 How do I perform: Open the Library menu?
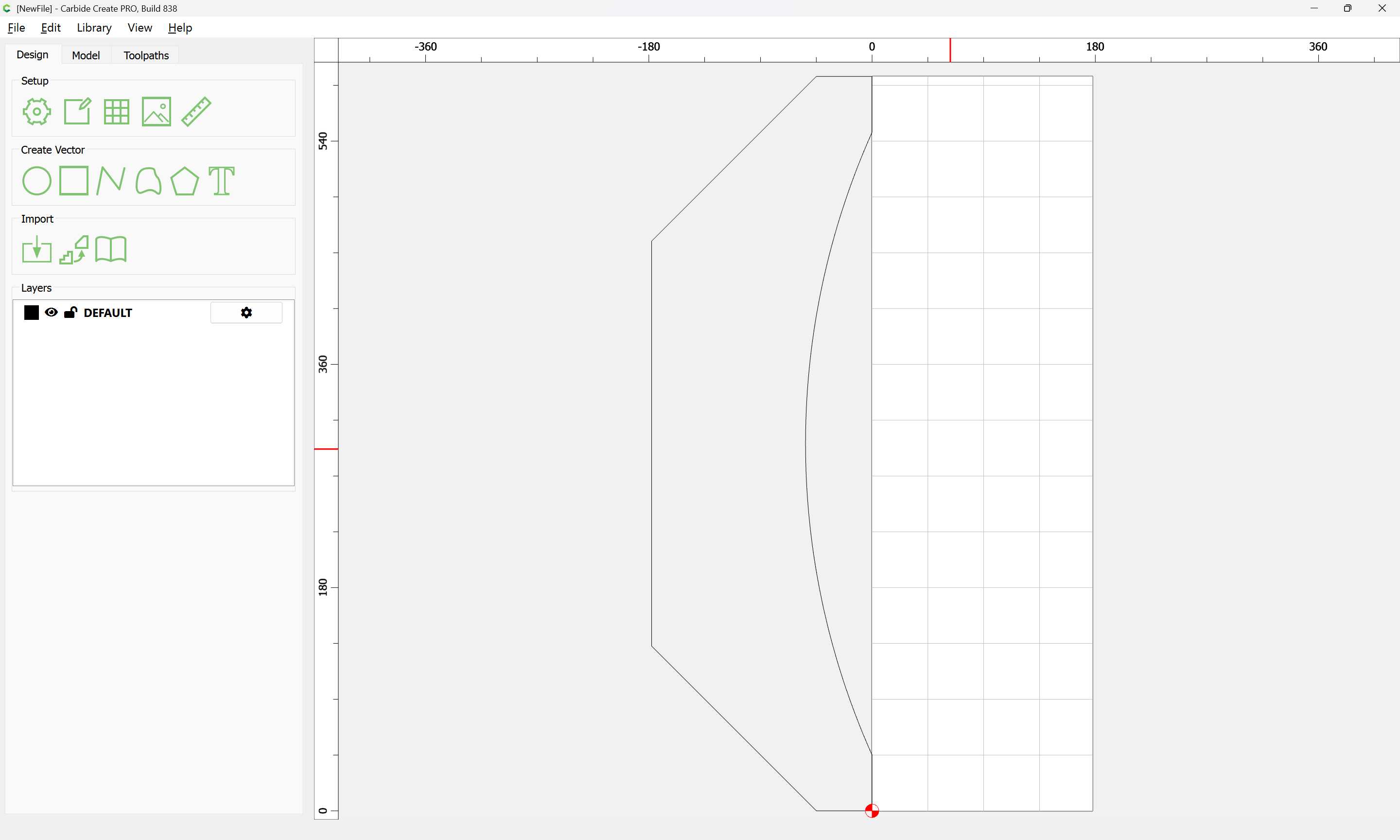(94, 28)
